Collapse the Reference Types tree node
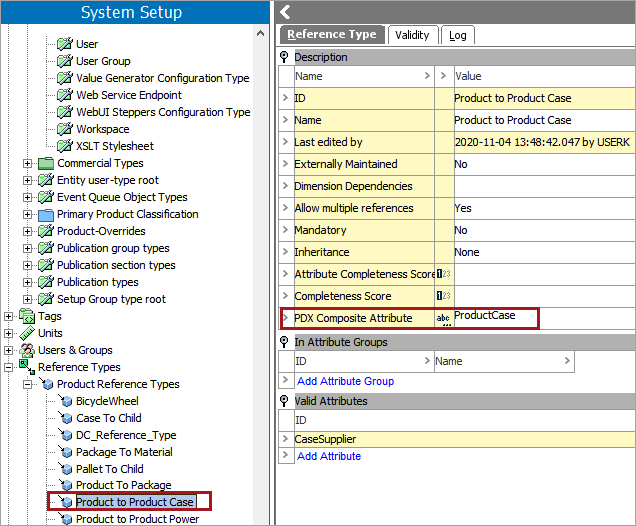The width and height of the screenshot is (636, 526). (x=9, y=367)
